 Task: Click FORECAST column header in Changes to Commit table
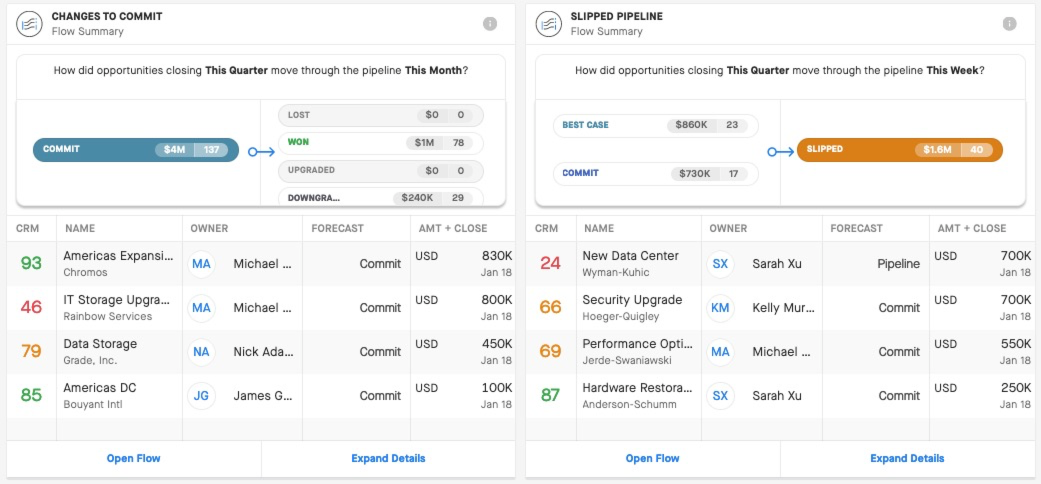coord(337,228)
